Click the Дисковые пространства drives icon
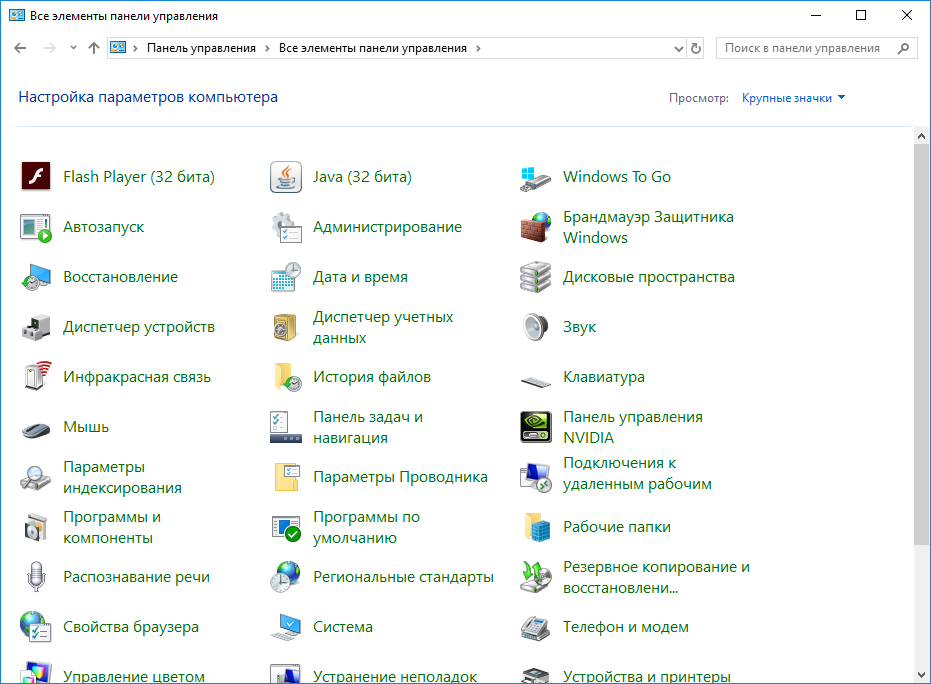The height and width of the screenshot is (684, 931). [x=536, y=277]
